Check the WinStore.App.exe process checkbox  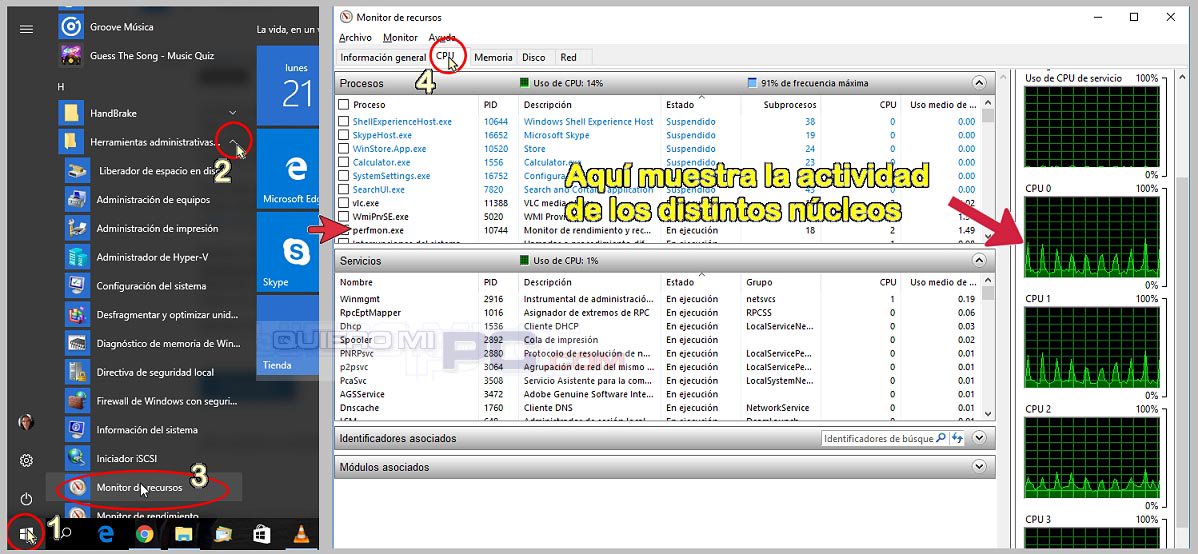tap(344, 149)
